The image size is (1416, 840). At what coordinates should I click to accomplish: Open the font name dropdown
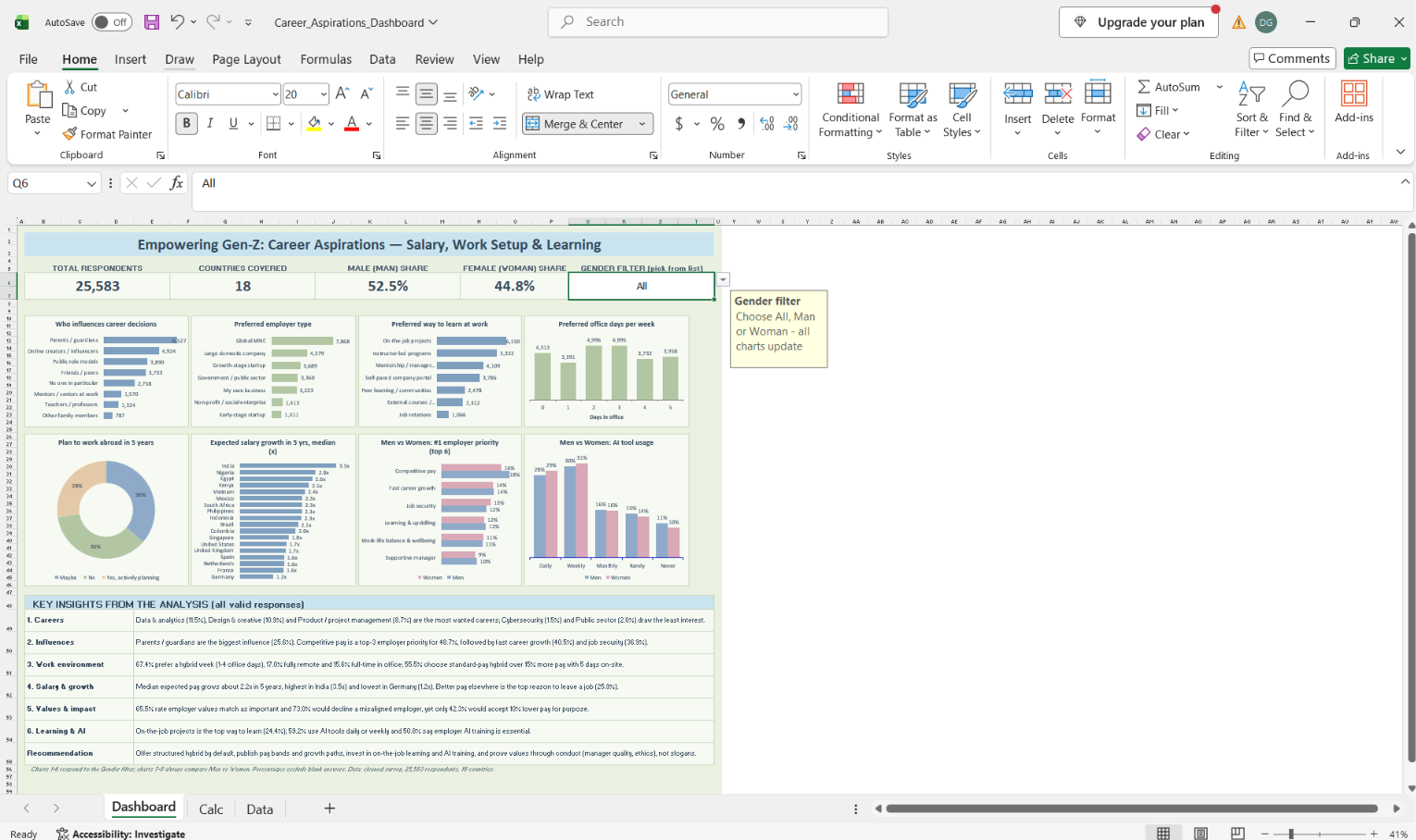point(275,94)
